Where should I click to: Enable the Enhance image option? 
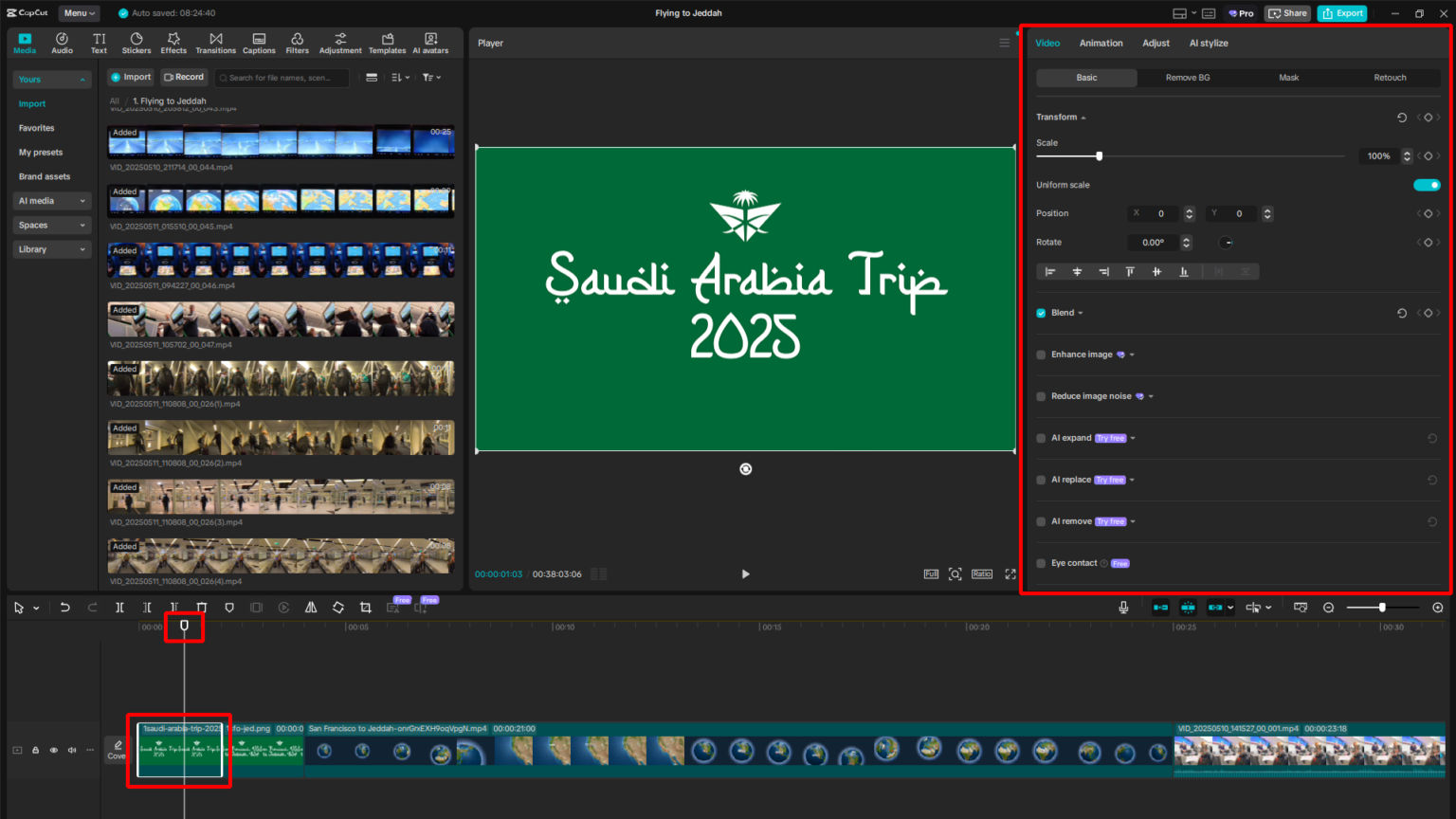(1040, 354)
